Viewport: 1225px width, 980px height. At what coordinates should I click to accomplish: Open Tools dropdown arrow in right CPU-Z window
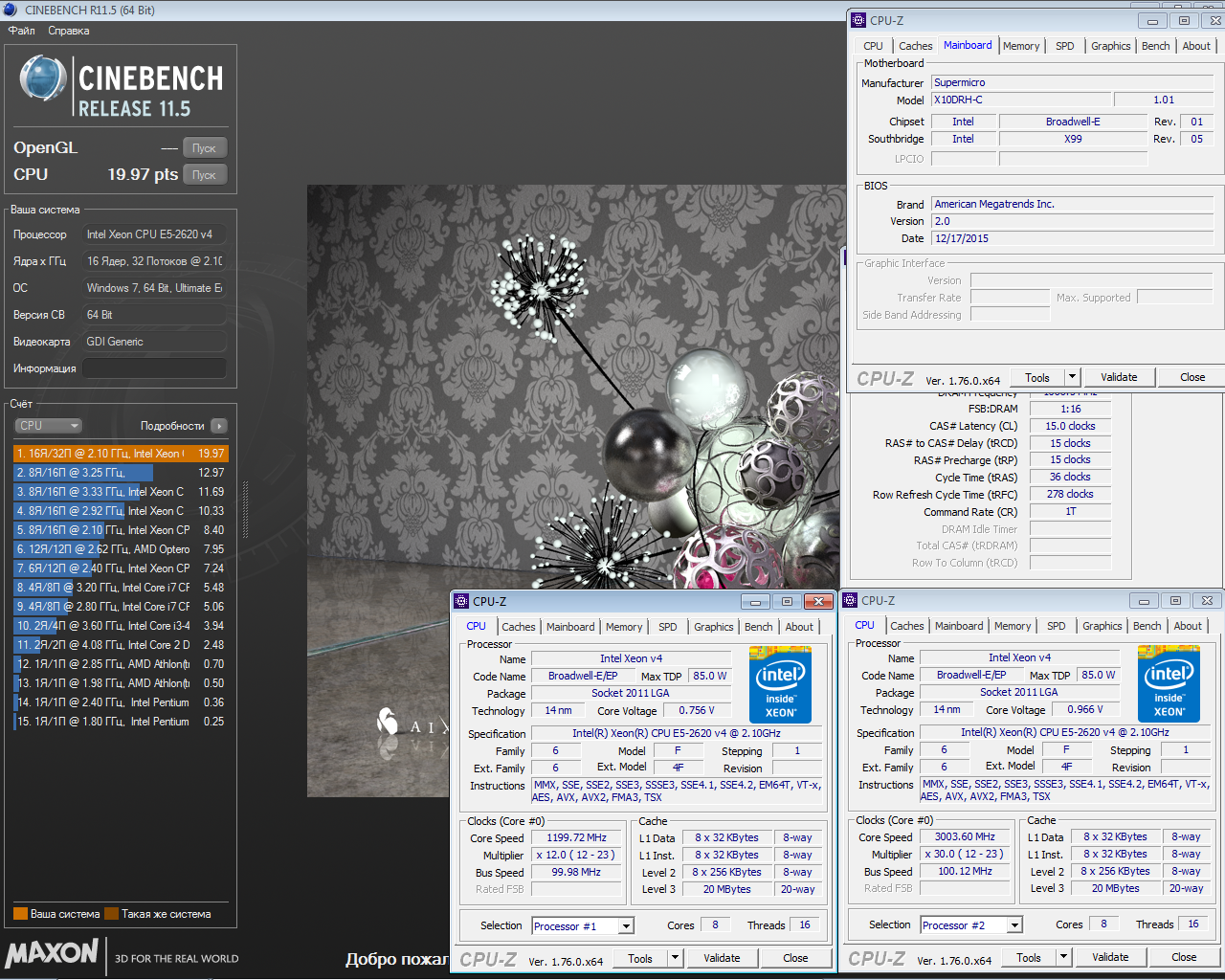[x=1063, y=957]
